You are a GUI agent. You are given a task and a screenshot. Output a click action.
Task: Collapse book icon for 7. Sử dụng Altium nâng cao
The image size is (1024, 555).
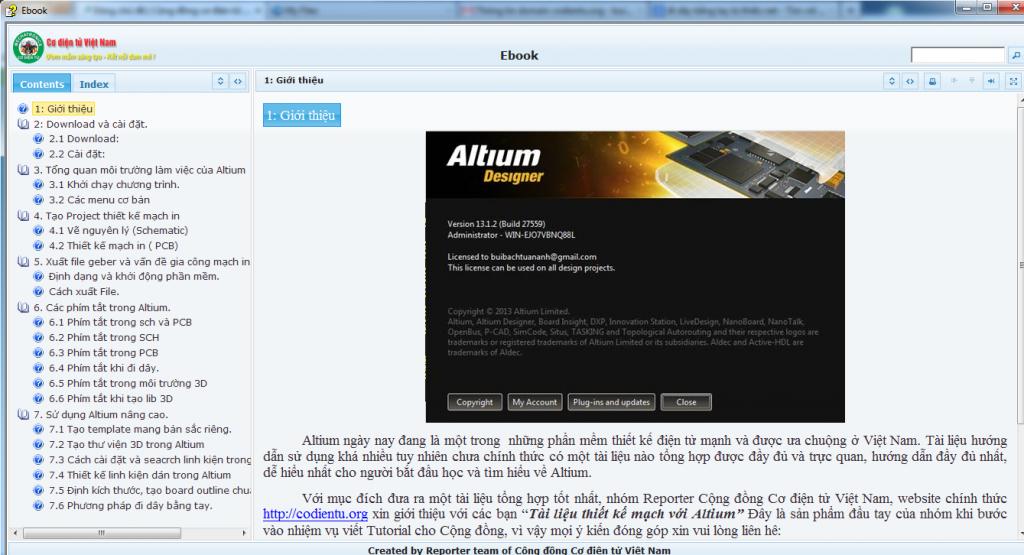[23, 414]
